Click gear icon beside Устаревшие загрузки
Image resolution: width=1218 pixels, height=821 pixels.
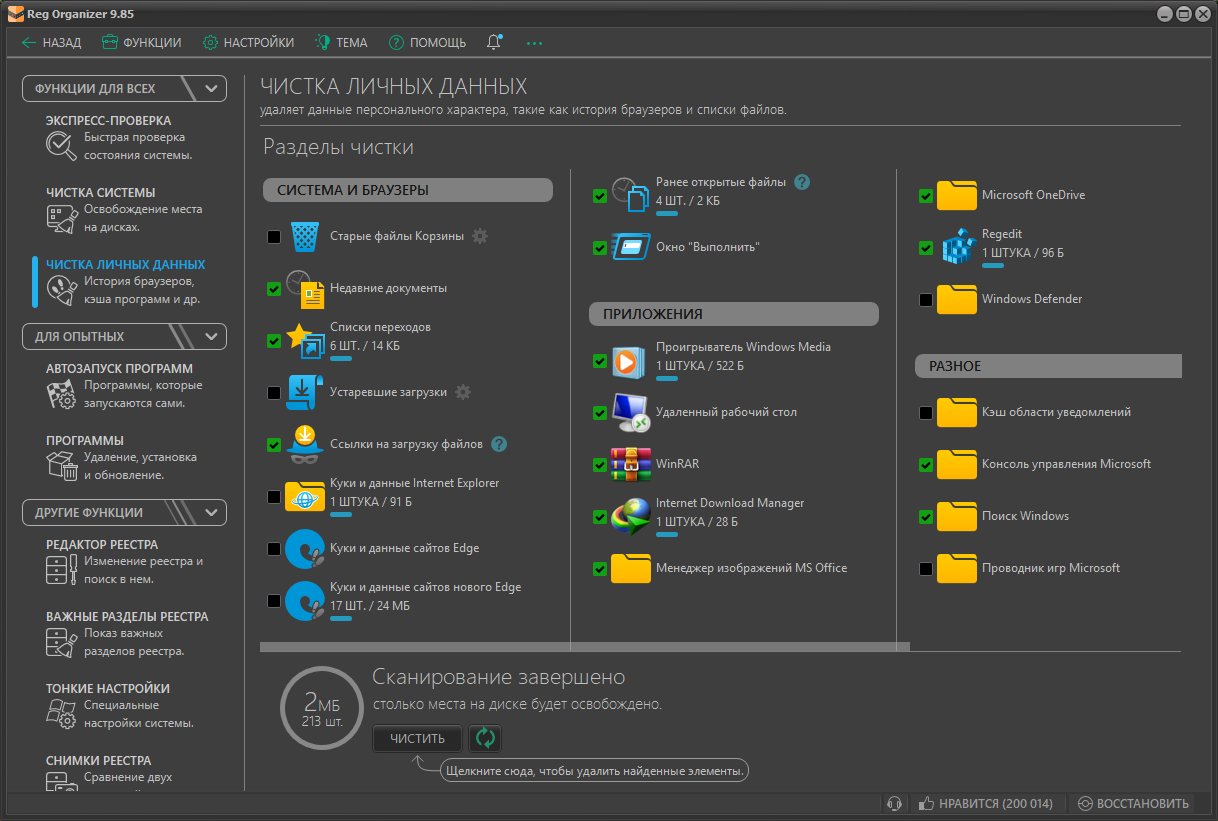462,392
